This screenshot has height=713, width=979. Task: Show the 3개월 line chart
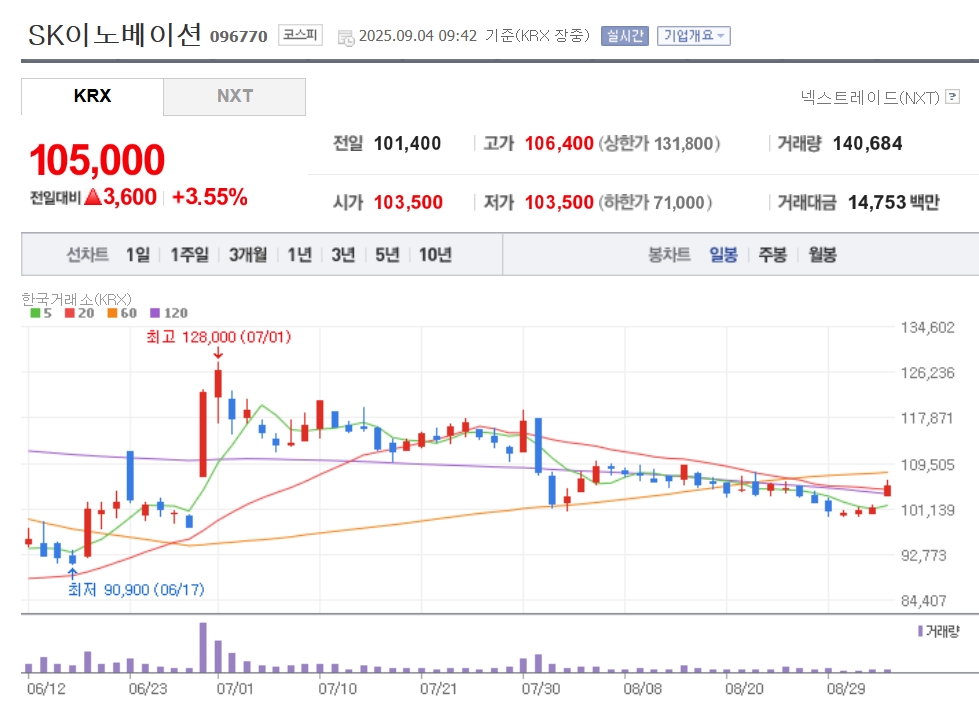(248, 255)
